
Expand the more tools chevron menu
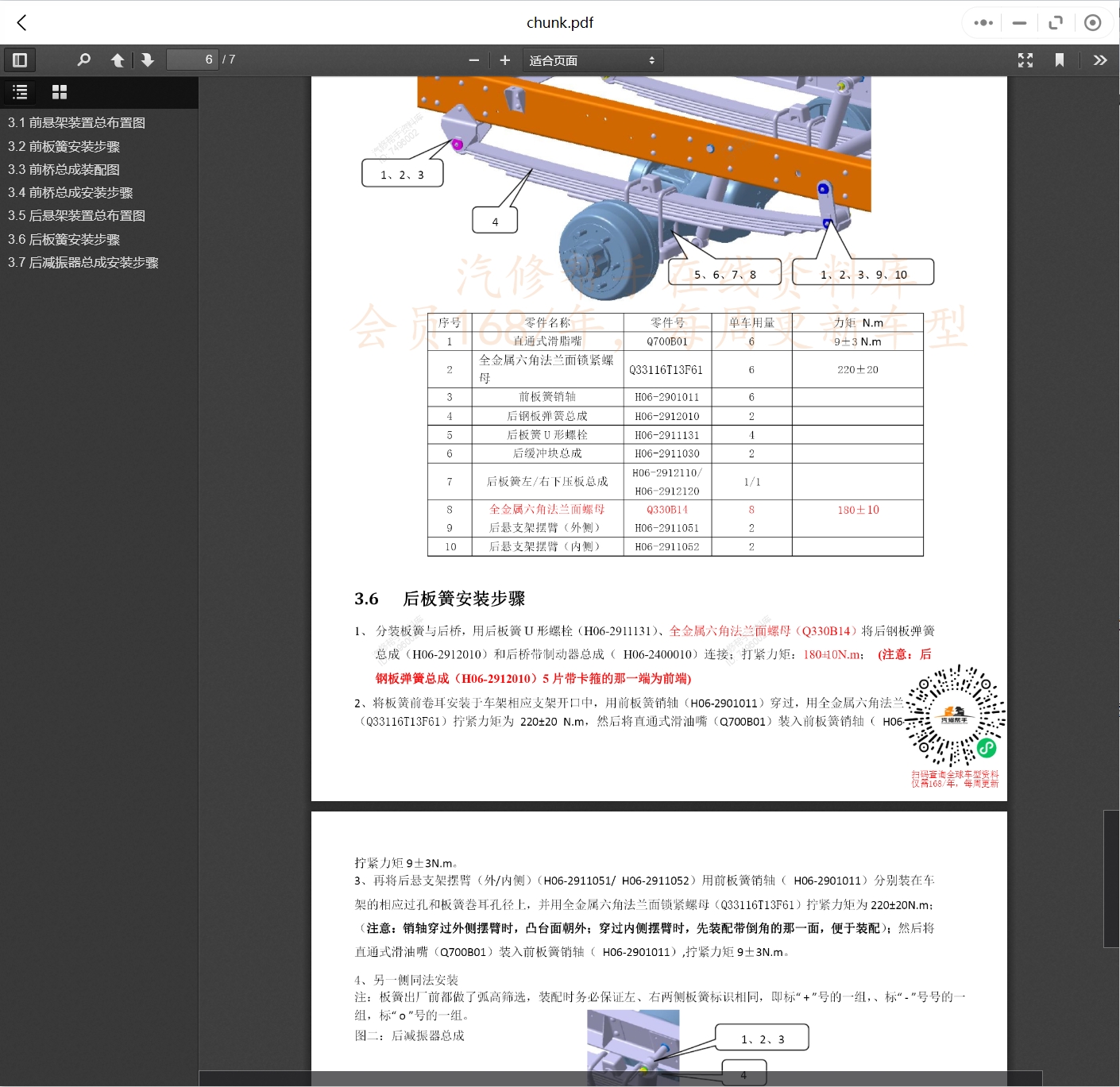tap(1101, 60)
